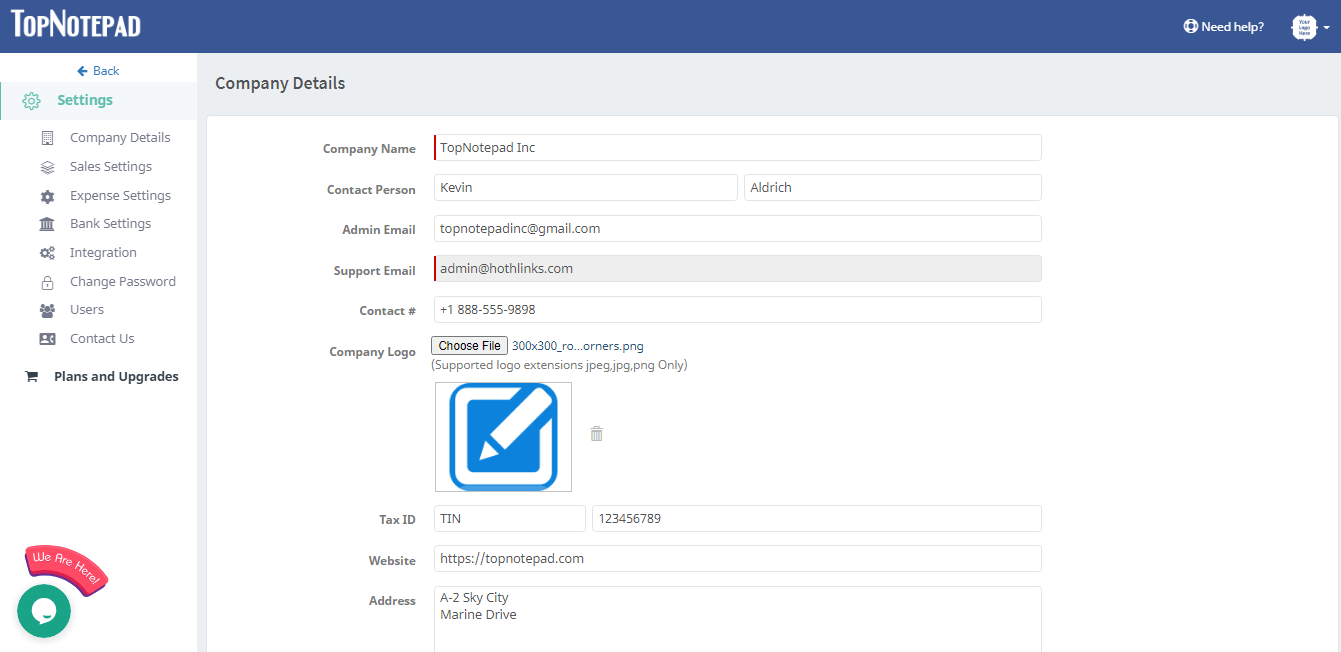Edit the contact first name Kevin

point(586,188)
